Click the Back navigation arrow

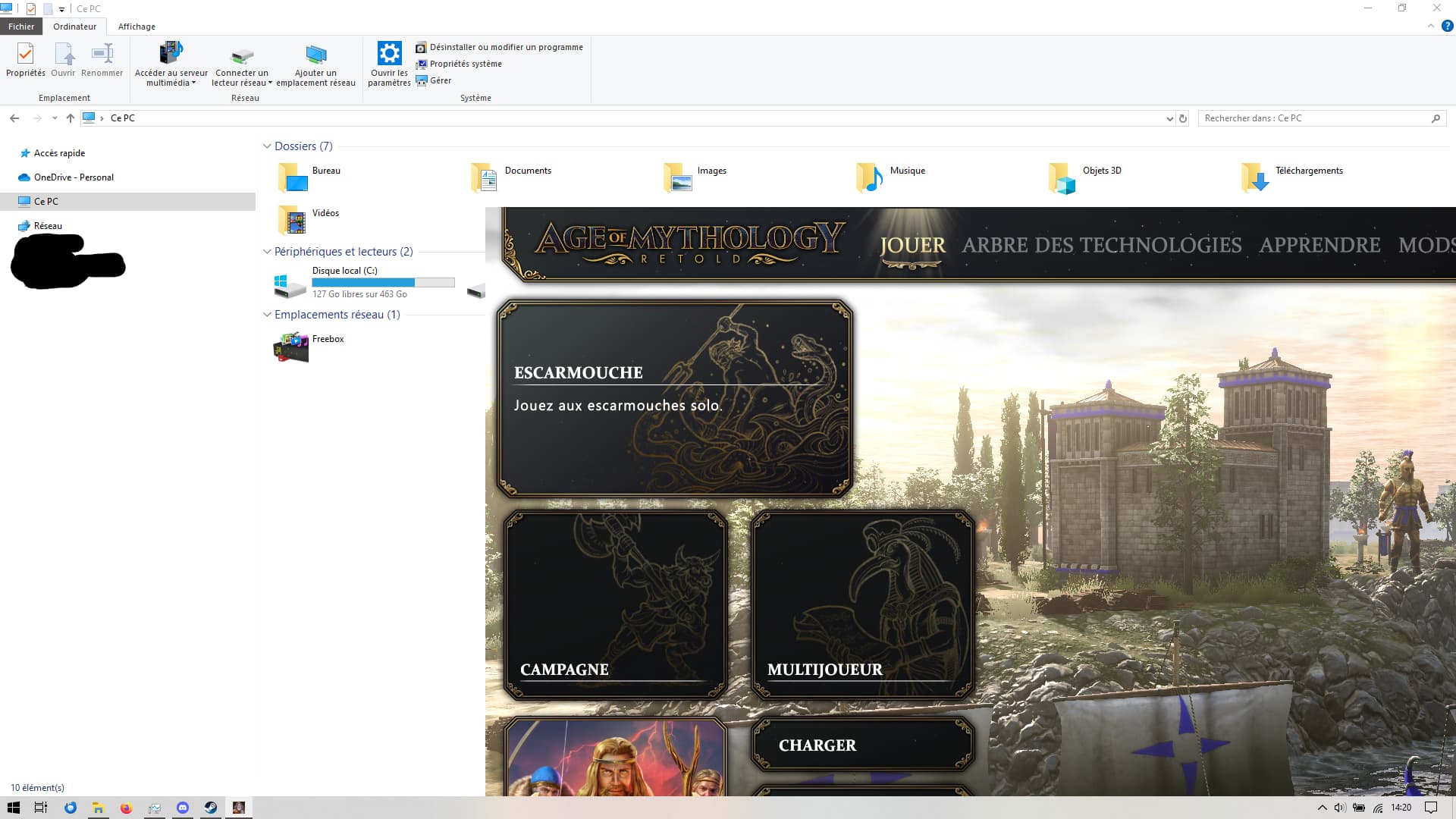(x=14, y=118)
